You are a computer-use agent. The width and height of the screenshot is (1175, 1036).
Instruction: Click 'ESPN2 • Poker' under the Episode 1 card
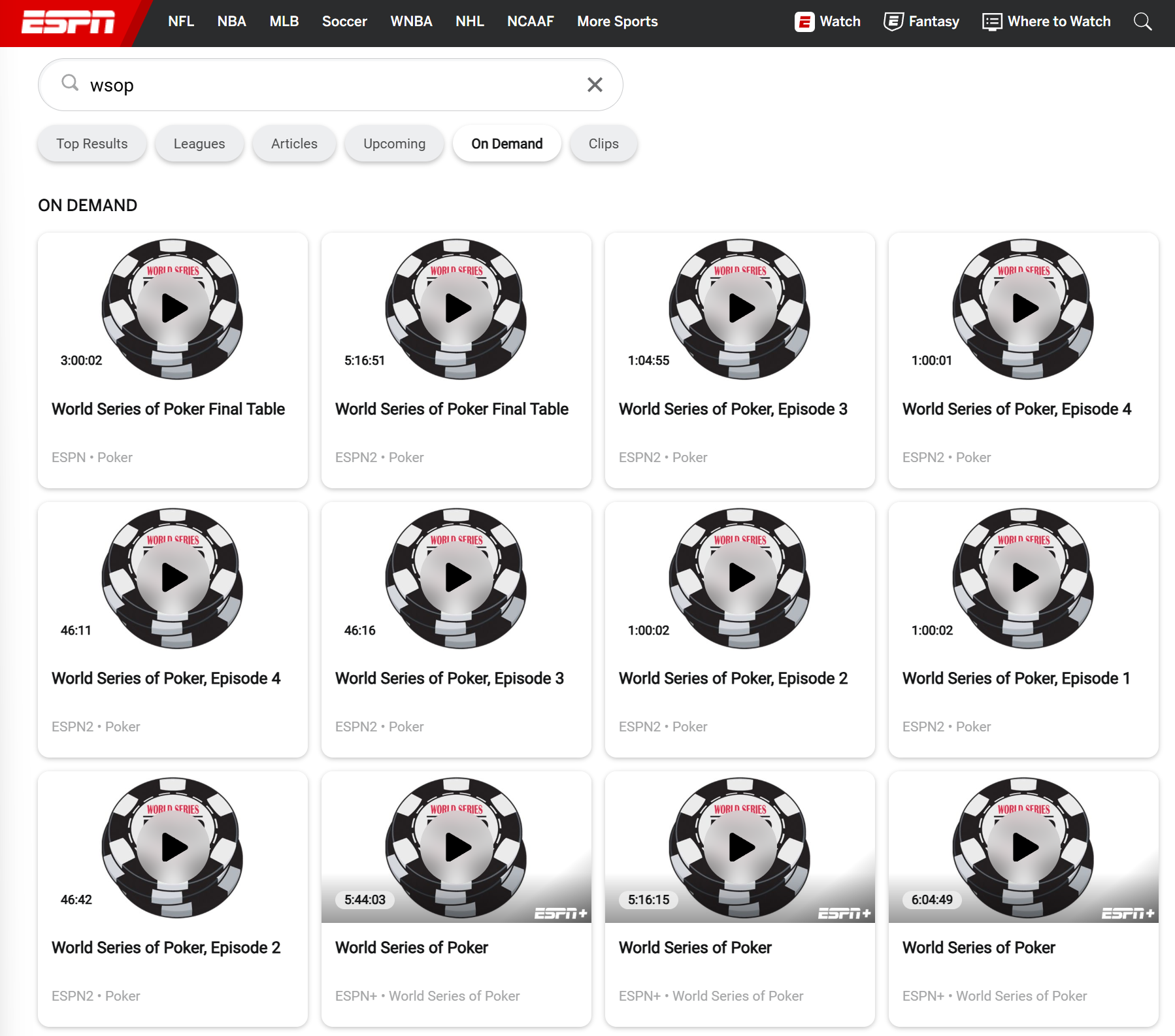click(x=947, y=727)
